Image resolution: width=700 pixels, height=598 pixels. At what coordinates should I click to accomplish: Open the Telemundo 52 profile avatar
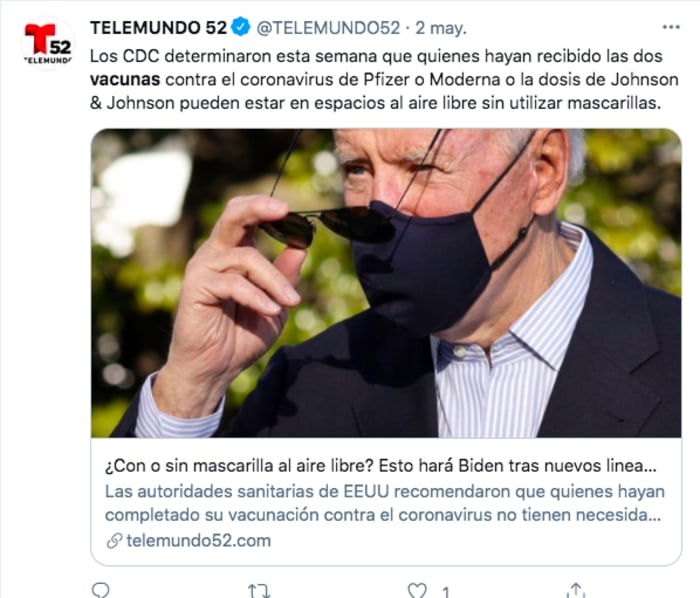pyautogui.click(x=47, y=44)
